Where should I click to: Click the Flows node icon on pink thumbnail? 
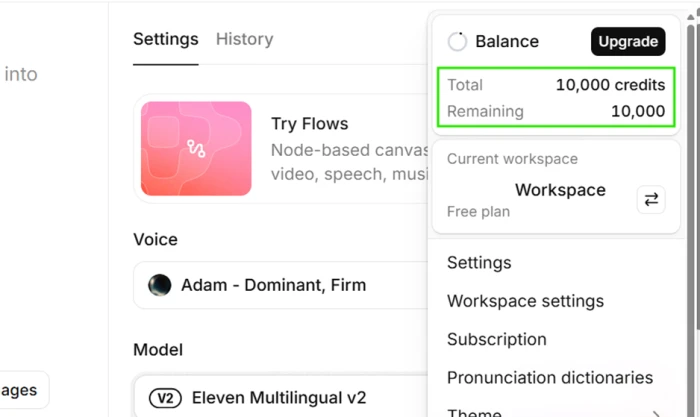coord(196,149)
